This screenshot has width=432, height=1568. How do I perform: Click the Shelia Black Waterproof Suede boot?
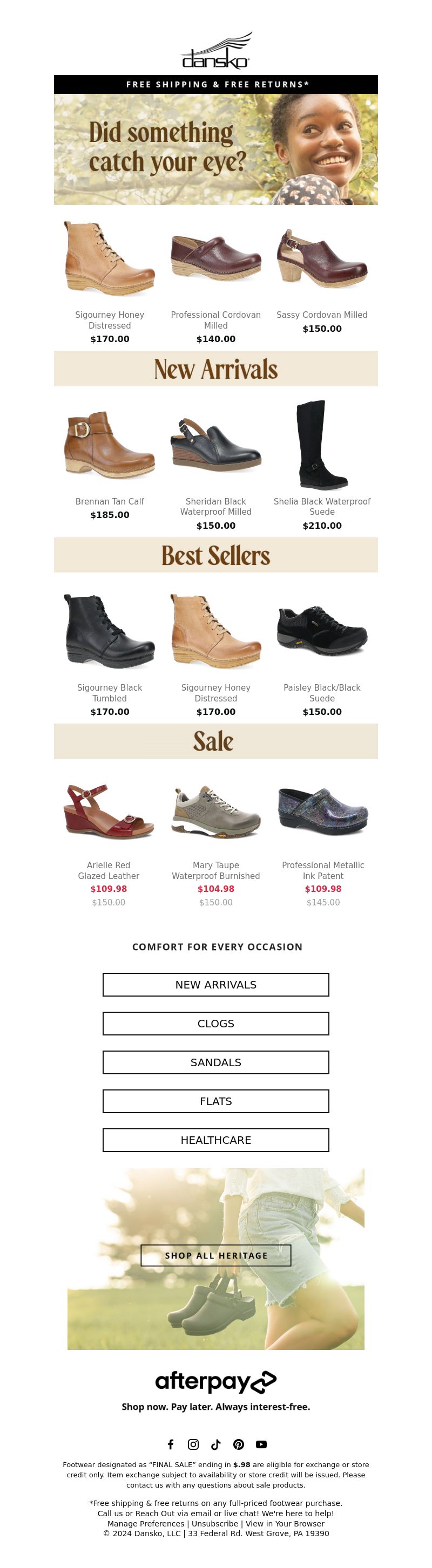tap(322, 445)
